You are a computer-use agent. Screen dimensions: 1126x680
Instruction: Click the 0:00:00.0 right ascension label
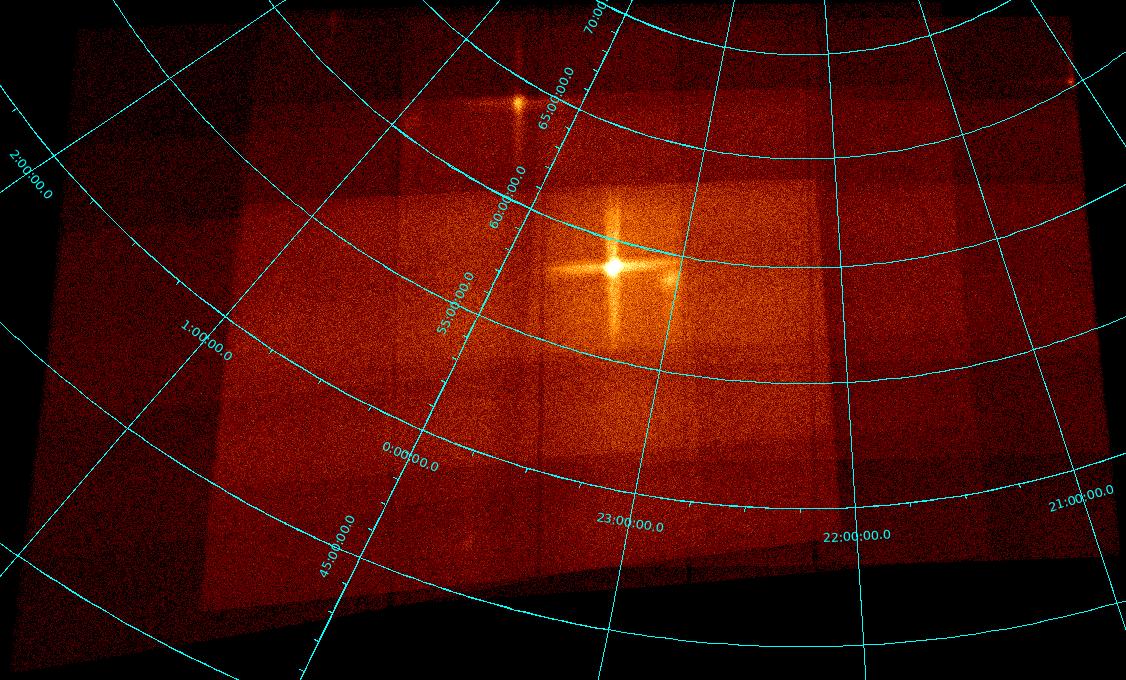click(x=410, y=457)
